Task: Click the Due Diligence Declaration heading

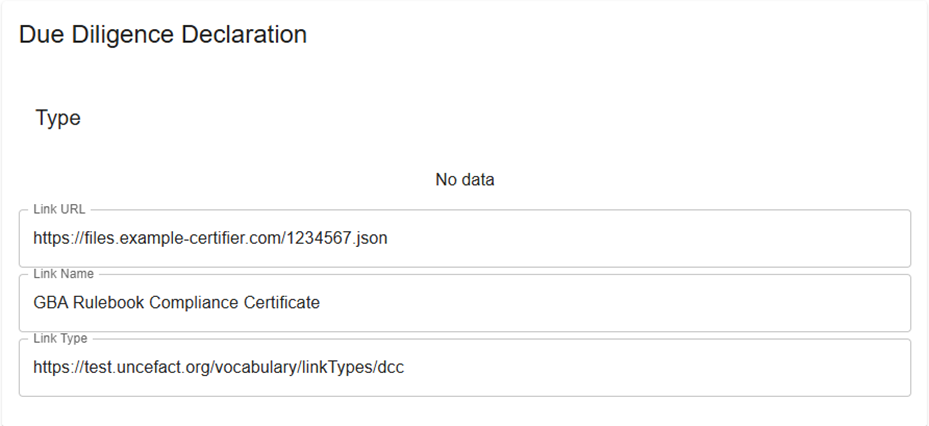Action: [x=163, y=34]
